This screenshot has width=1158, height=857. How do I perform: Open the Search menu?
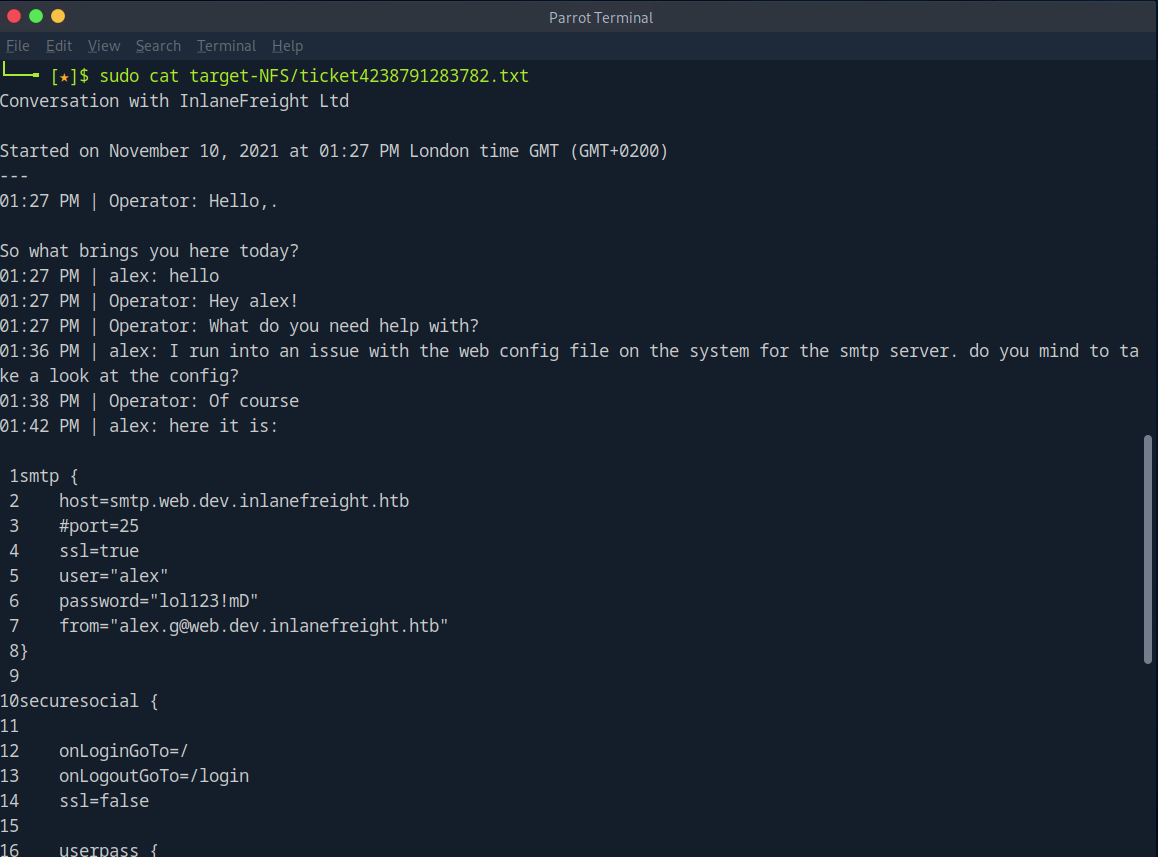pyautogui.click(x=158, y=46)
